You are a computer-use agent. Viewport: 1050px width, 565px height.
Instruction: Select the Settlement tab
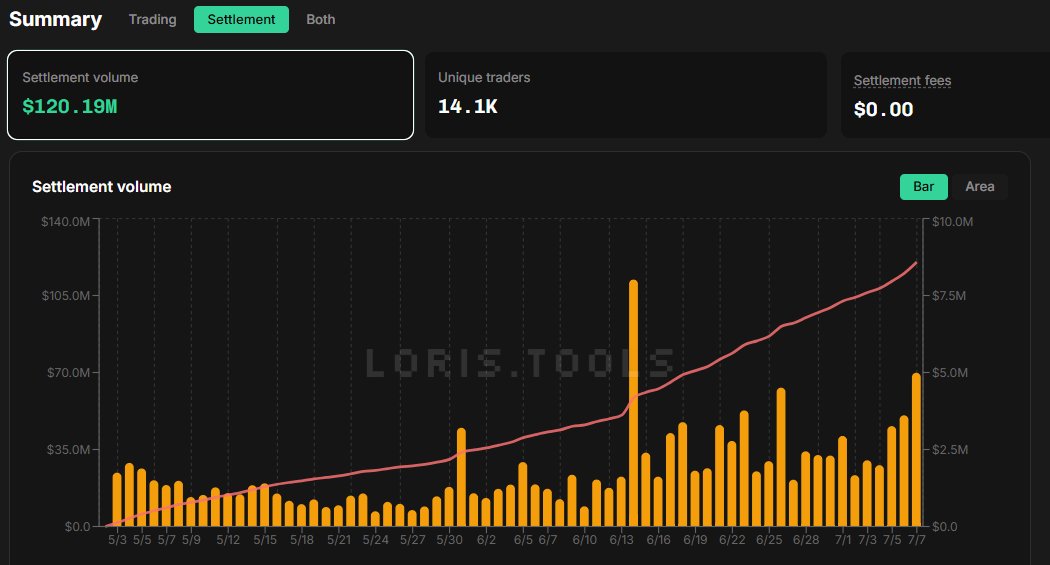pos(241,19)
